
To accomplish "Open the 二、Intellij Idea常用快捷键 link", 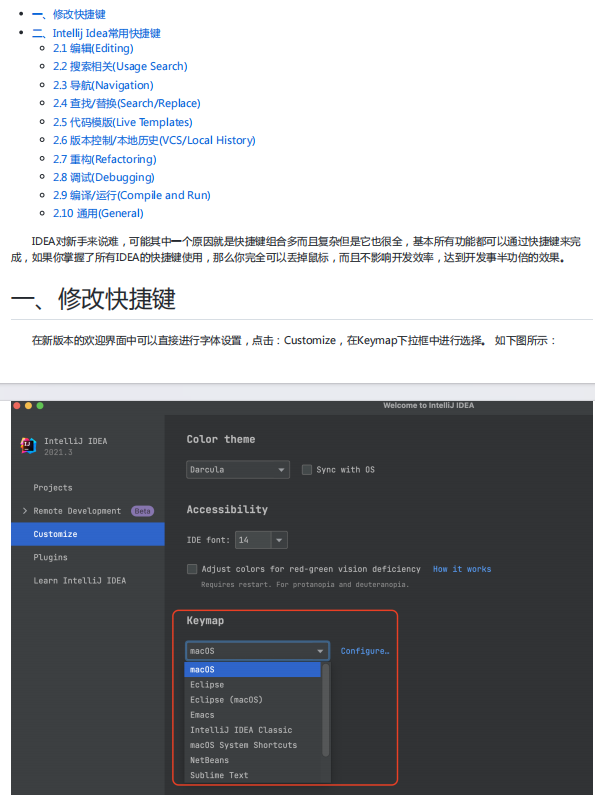I will click(96, 33).
